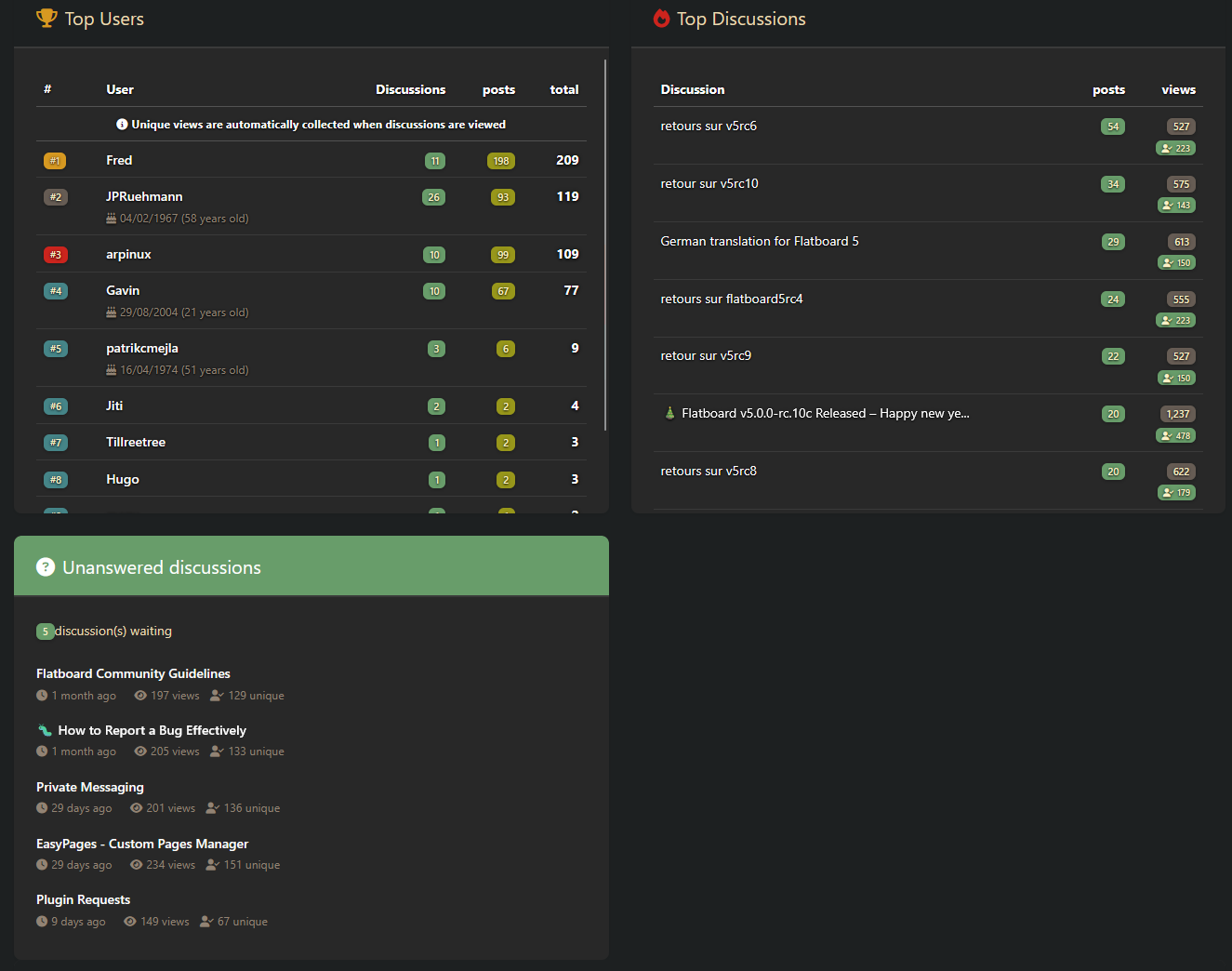Open the Flatboard Community Guidelines discussion
Viewport: 1232px width, 971px height.
[133, 673]
